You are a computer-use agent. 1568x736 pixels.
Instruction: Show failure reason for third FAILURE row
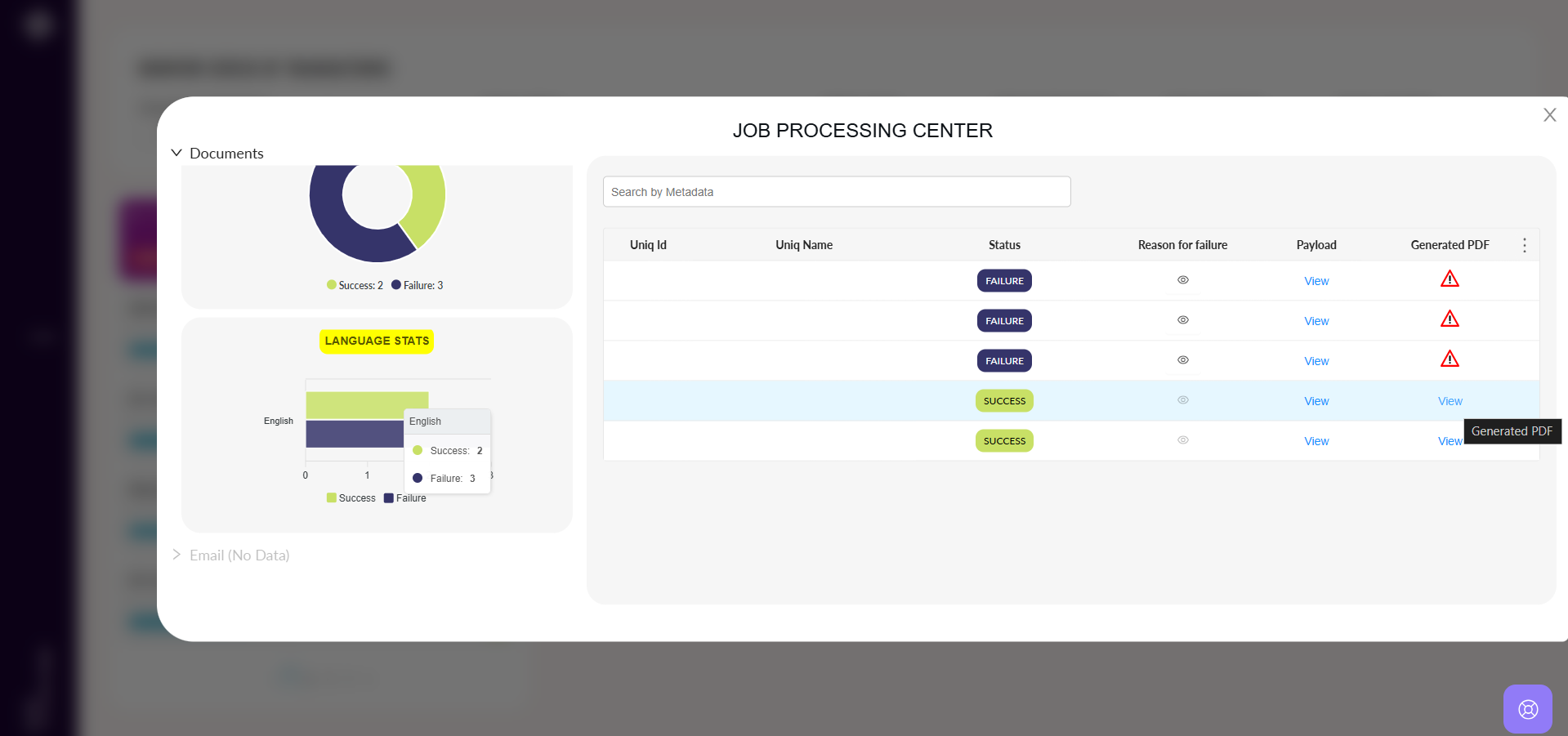(1182, 360)
